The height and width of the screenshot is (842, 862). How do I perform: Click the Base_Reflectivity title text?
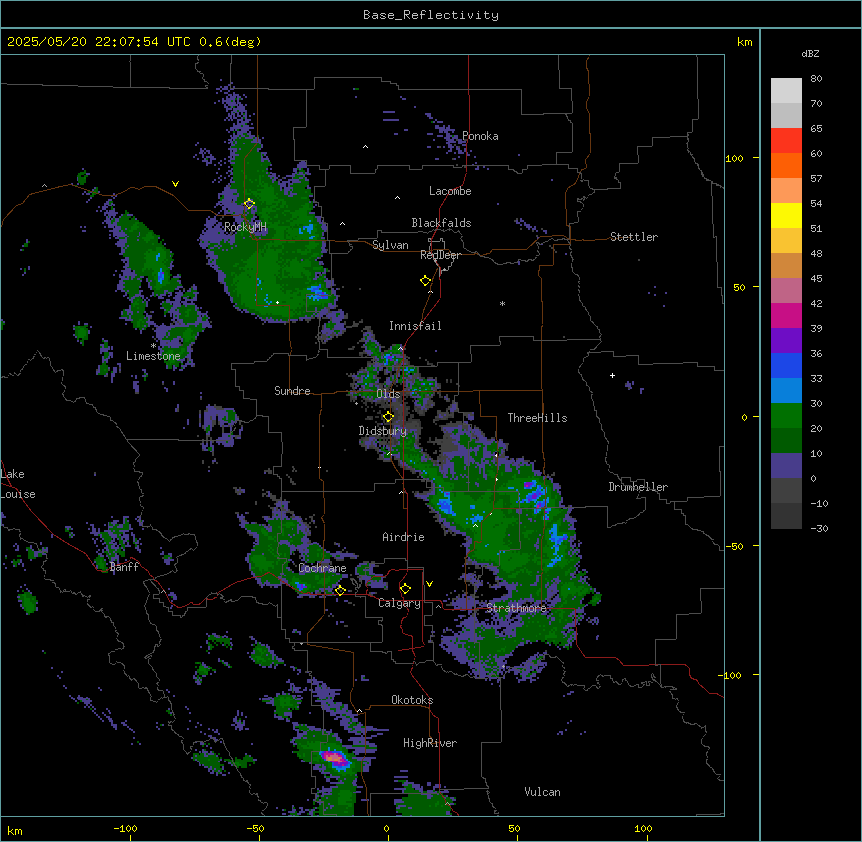[431, 15]
